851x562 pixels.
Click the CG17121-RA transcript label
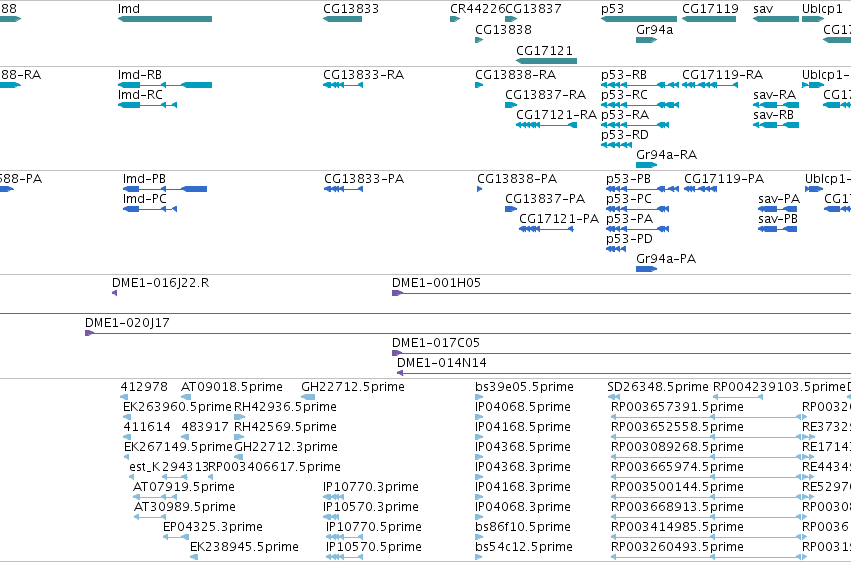(556, 115)
